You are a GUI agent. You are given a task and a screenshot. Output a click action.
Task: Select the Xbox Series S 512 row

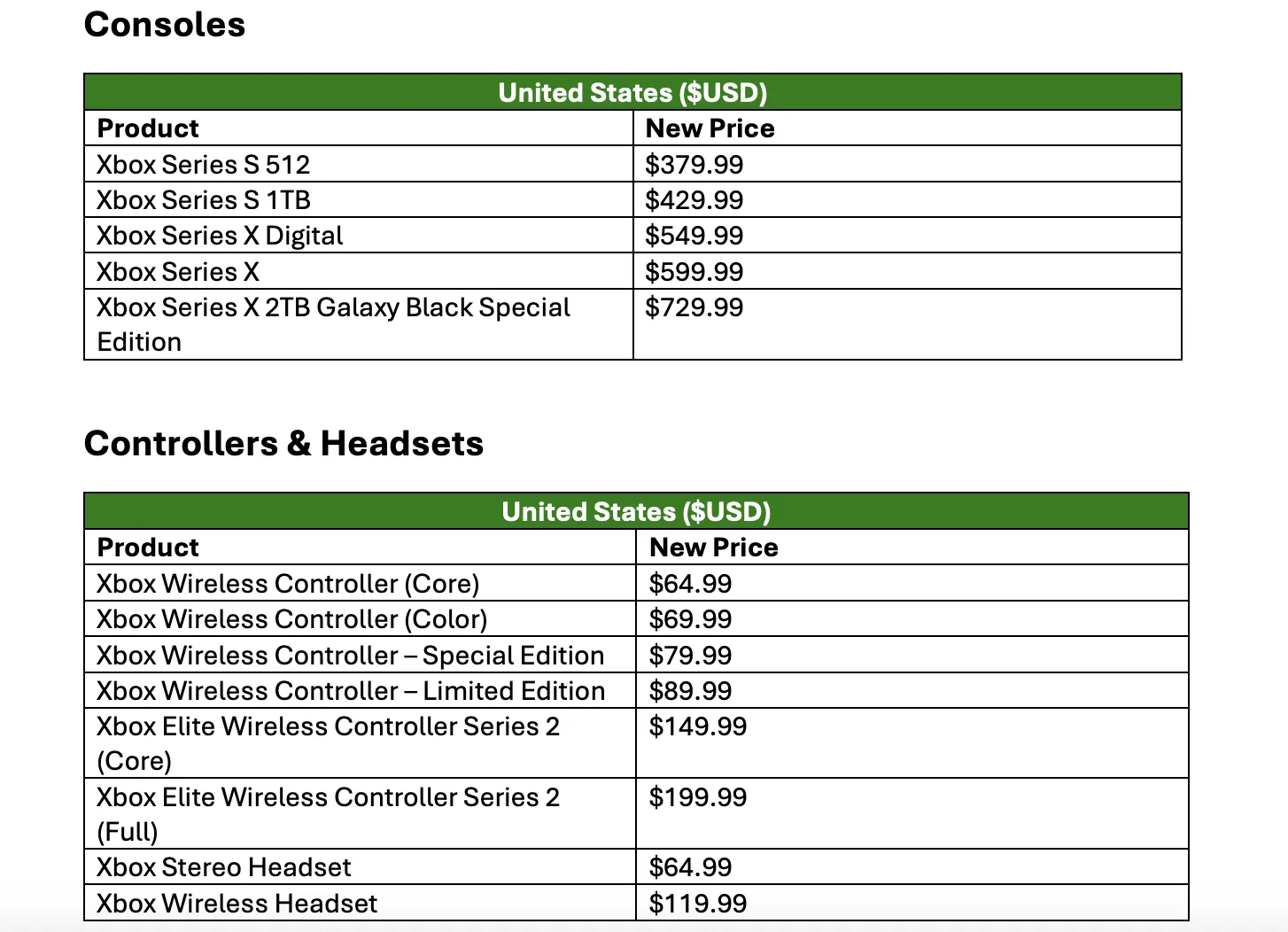632,164
